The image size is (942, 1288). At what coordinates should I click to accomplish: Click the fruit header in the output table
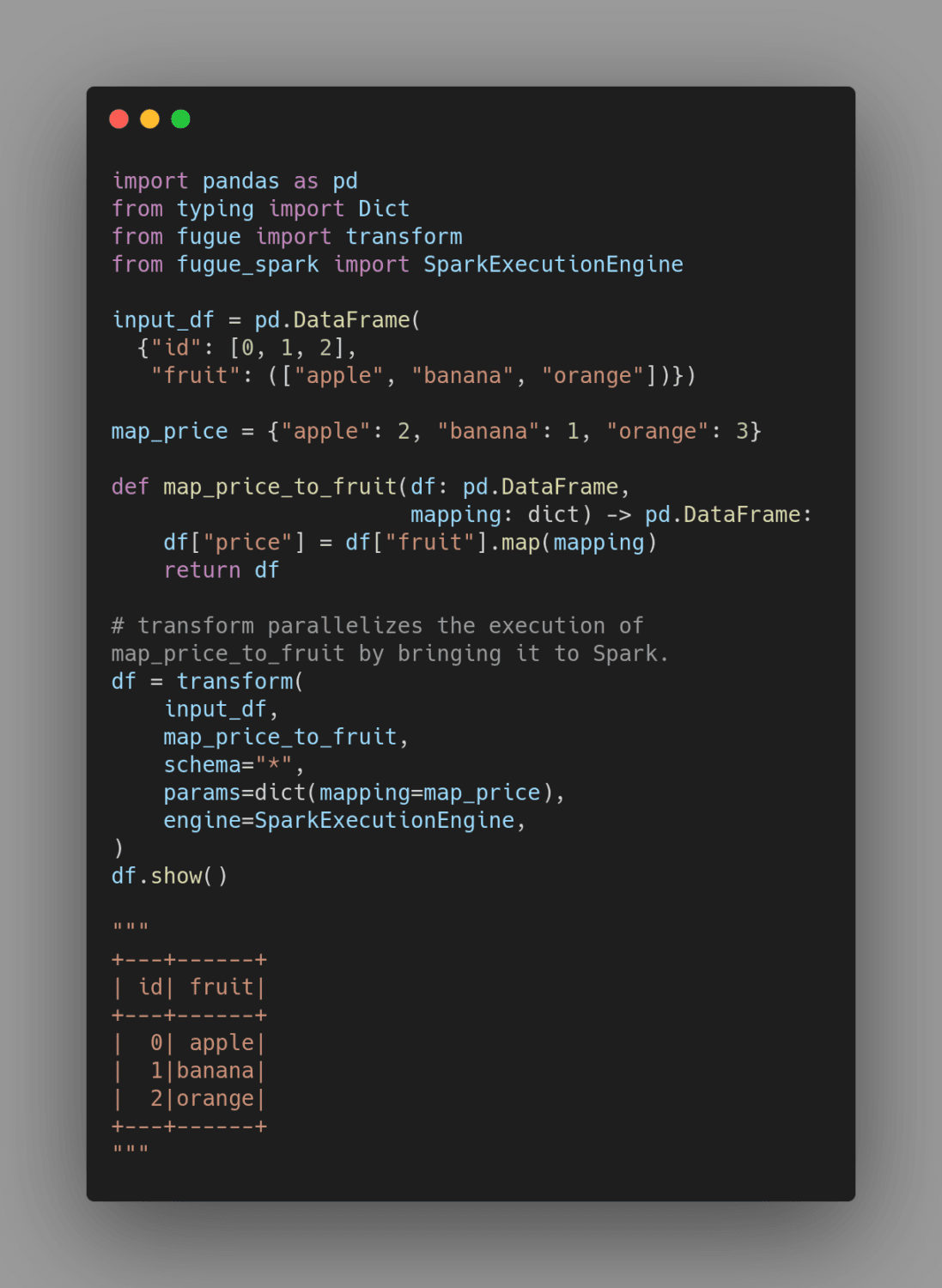[x=222, y=987]
